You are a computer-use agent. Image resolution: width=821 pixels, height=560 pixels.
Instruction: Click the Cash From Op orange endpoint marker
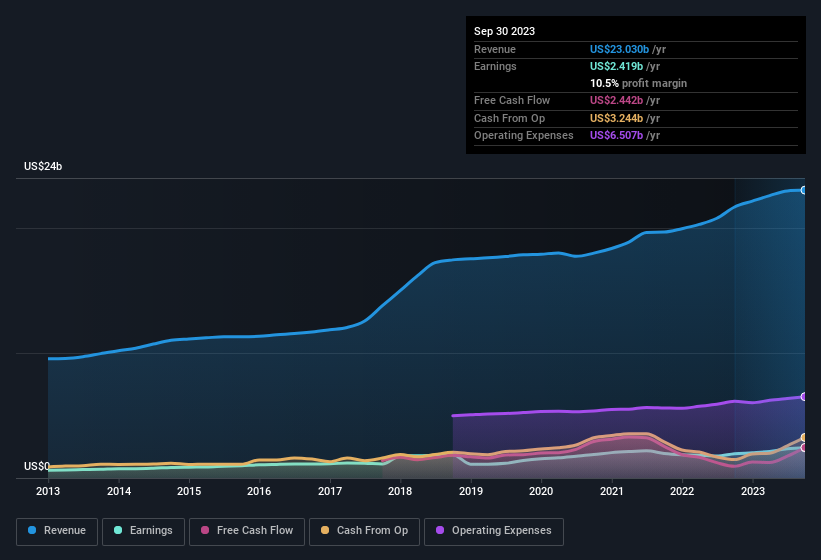(x=804, y=437)
